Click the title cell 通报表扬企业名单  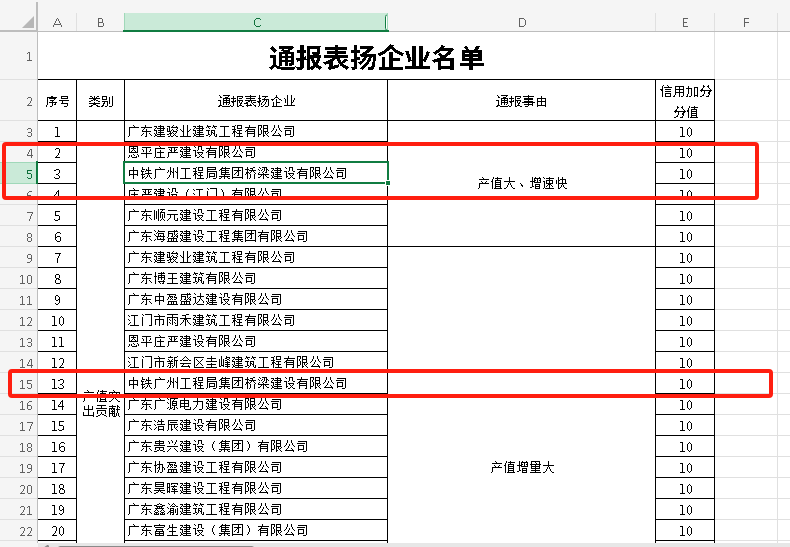pyautogui.click(x=376, y=56)
